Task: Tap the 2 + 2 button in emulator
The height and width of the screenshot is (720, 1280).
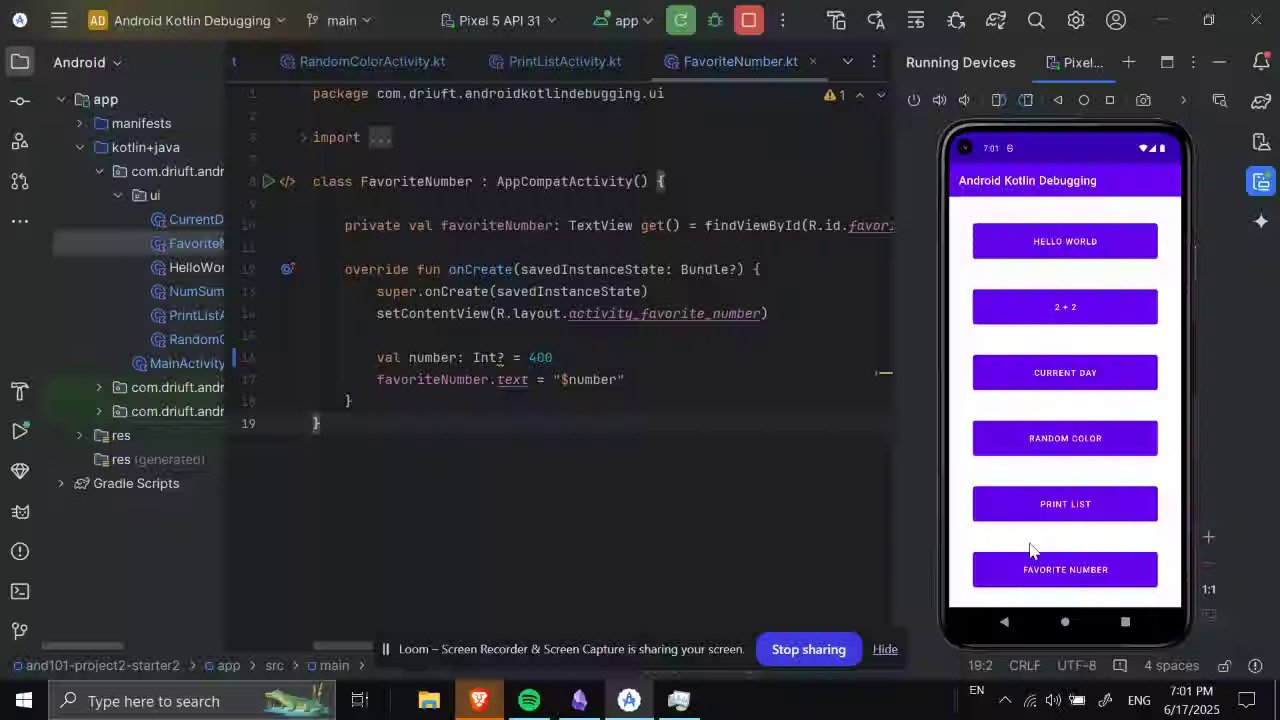Action: (x=1065, y=307)
